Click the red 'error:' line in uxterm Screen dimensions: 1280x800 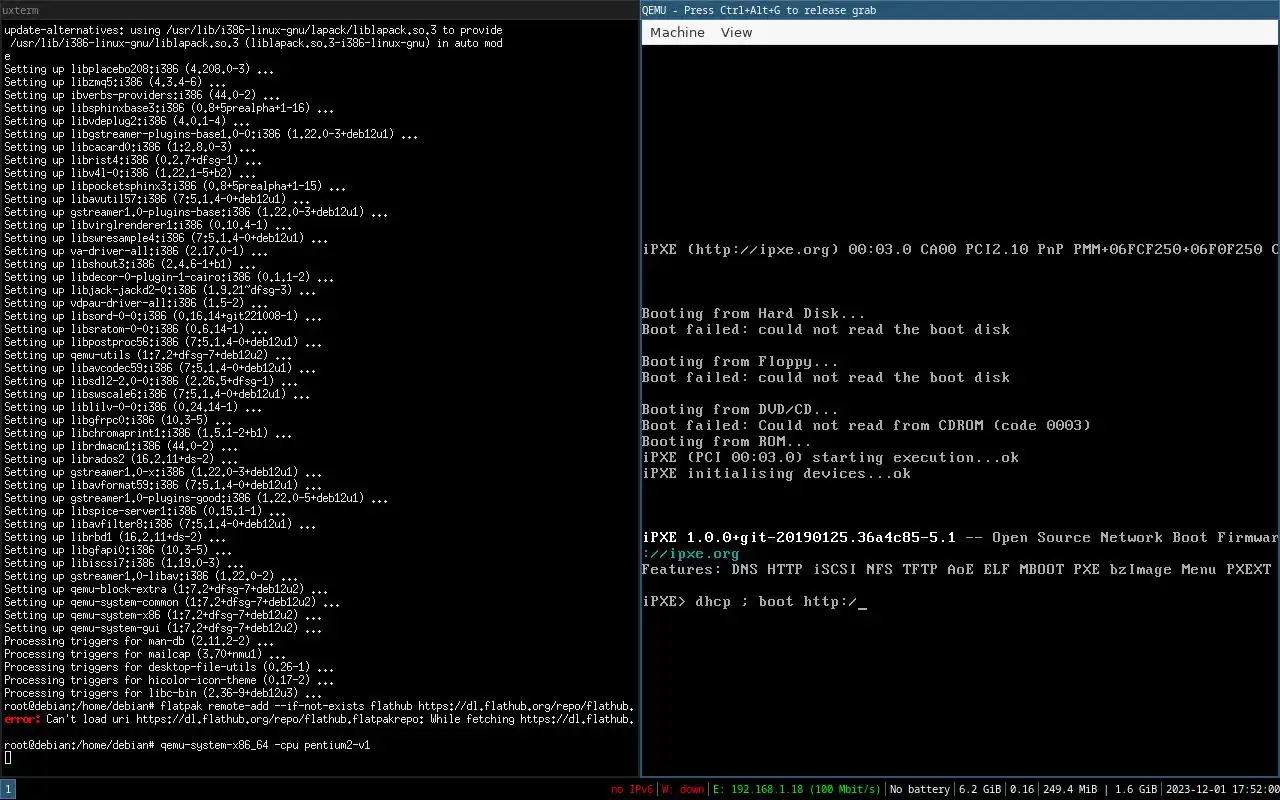319,719
